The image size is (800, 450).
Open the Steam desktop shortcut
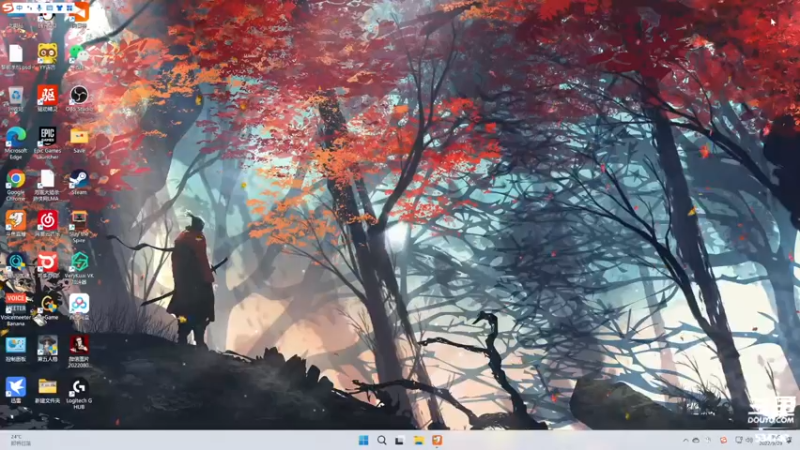click(x=79, y=180)
